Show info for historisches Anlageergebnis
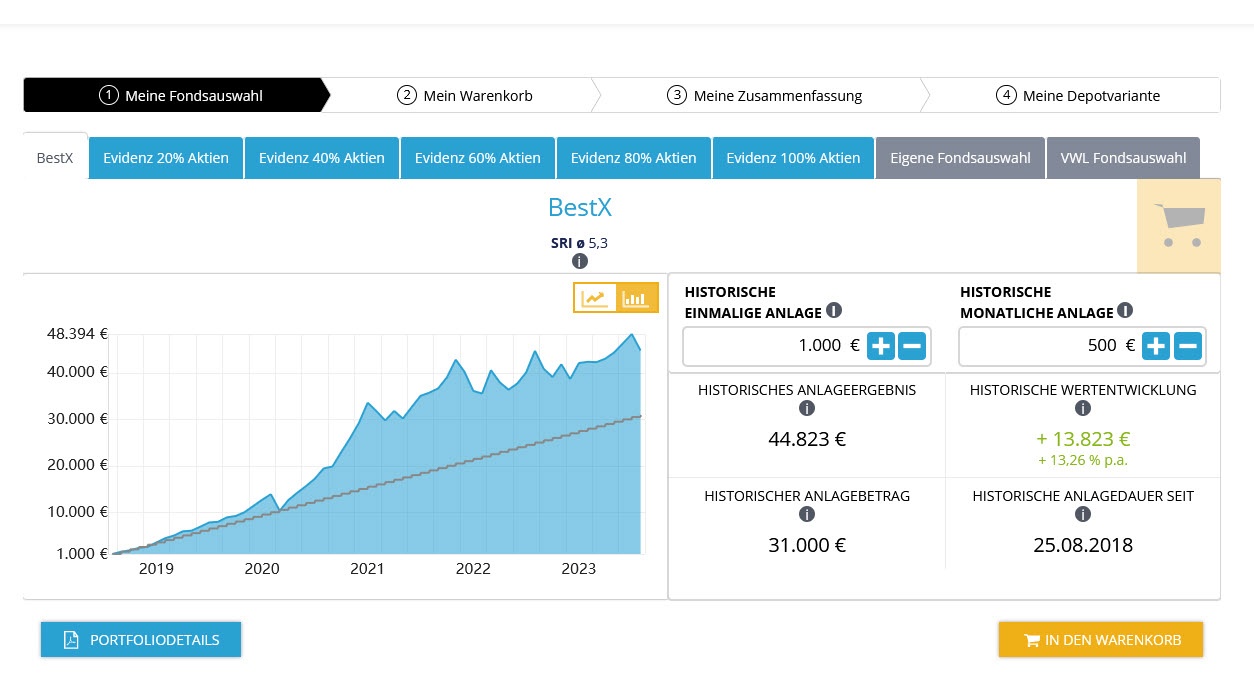Viewport: 1254px width, 678px height. (x=807, y=408)
